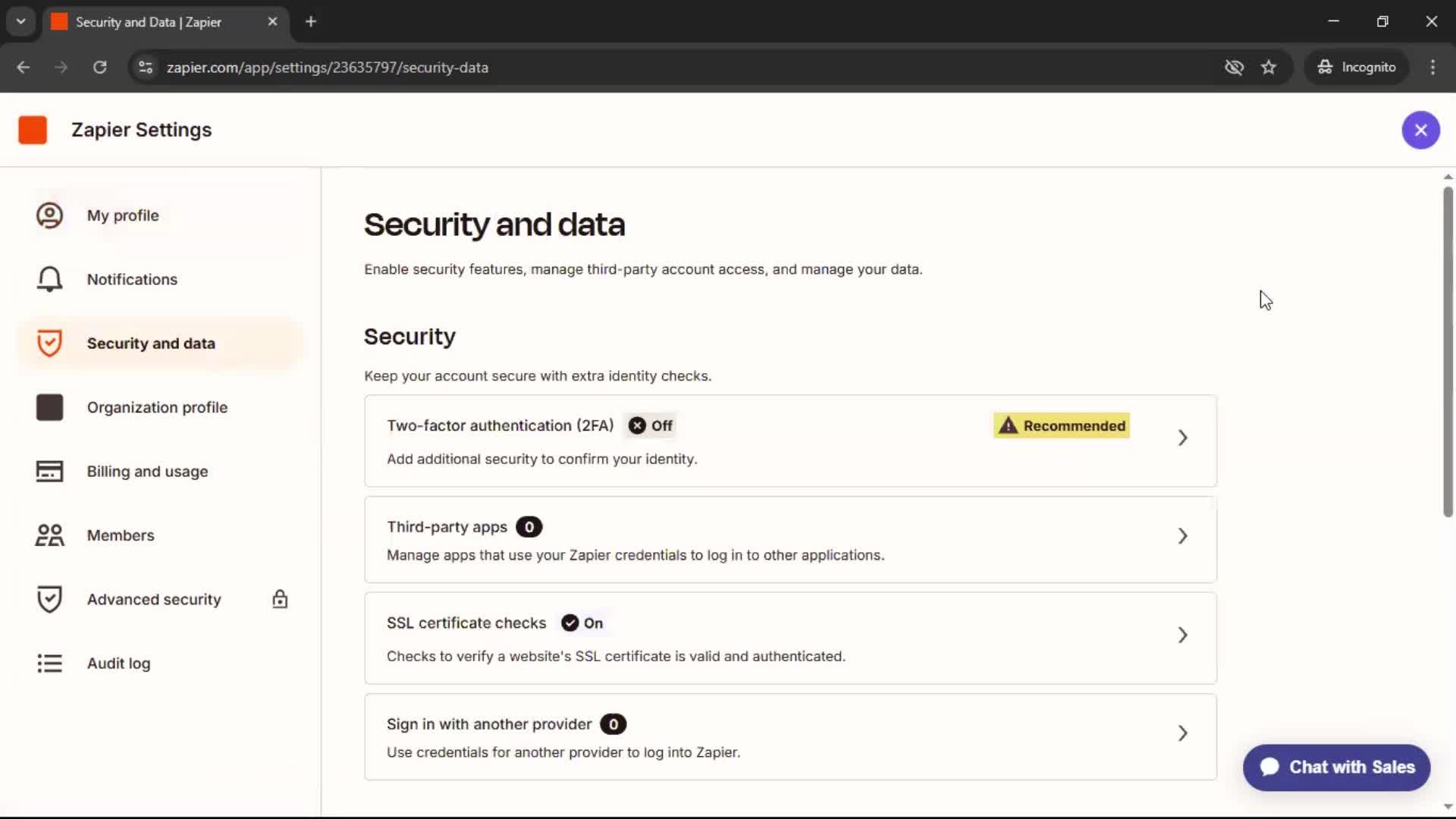Click the Organization profile square icon
The width and height of the screenshot is (1456, 819).
point(49,407)
